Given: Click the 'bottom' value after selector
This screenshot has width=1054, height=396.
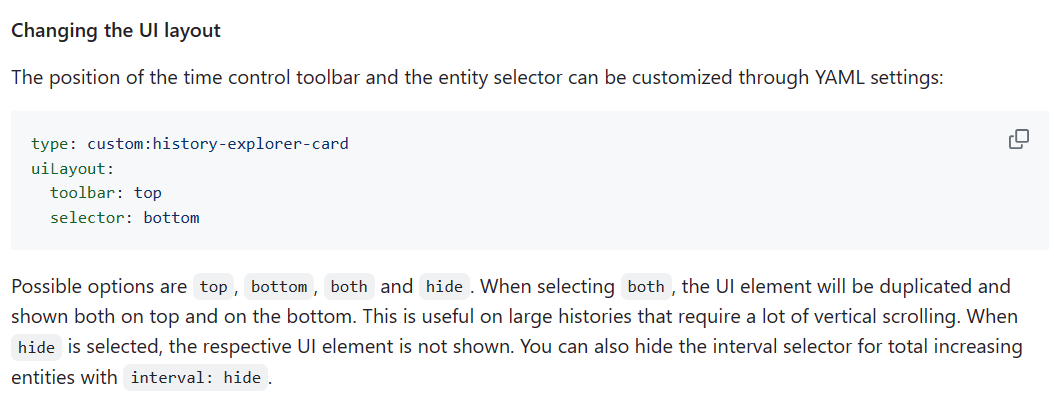Looking at the screenshot, I should pyautogui.click(x=171, y=219).
